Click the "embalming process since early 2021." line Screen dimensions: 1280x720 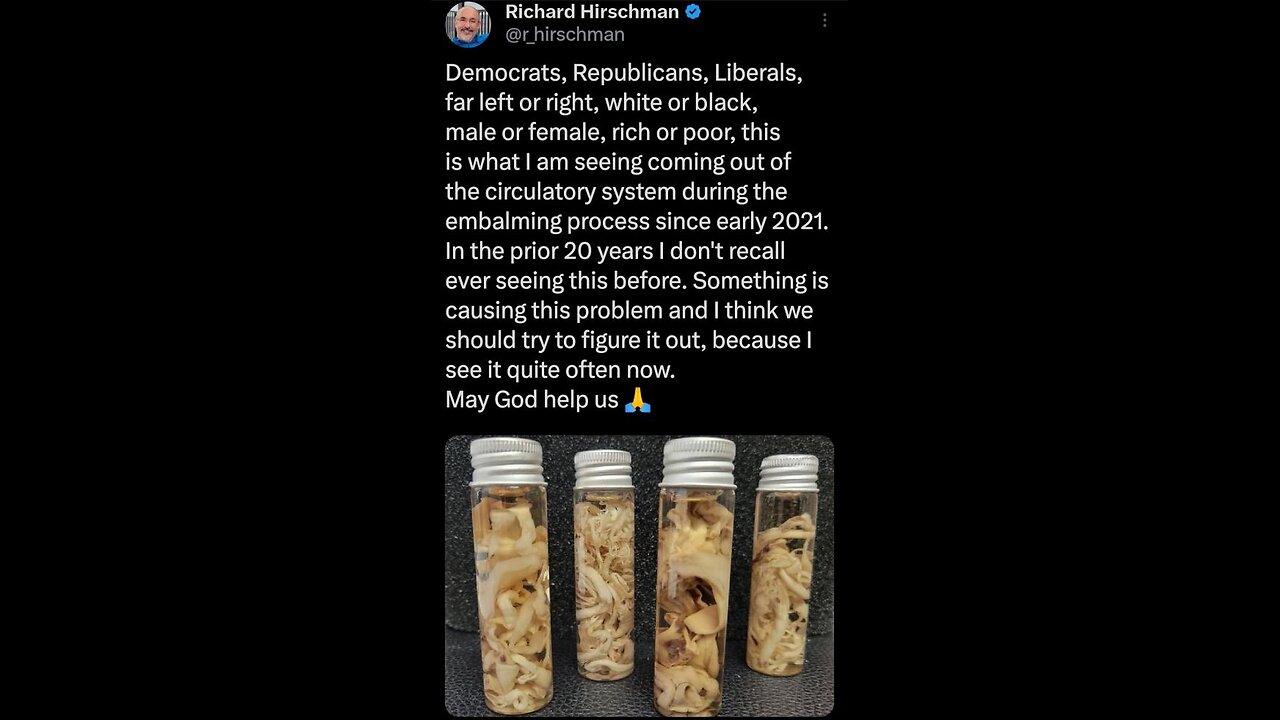(636, 221)
